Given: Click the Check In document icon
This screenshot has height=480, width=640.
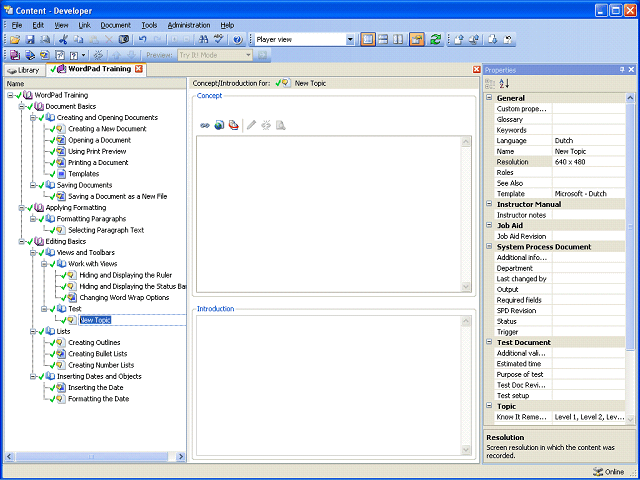Looking at the screenshot, I should [459, 40].
